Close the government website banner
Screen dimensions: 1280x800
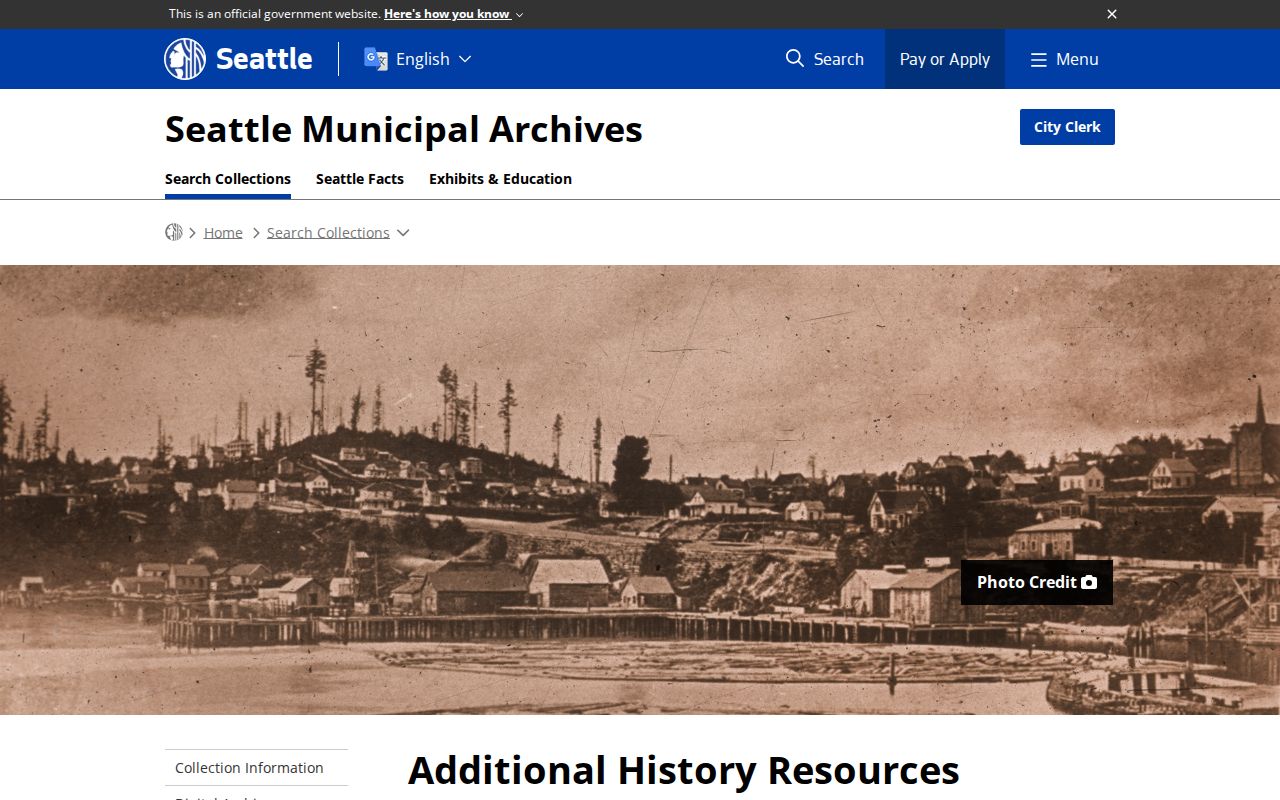[x=1112, y=14]
